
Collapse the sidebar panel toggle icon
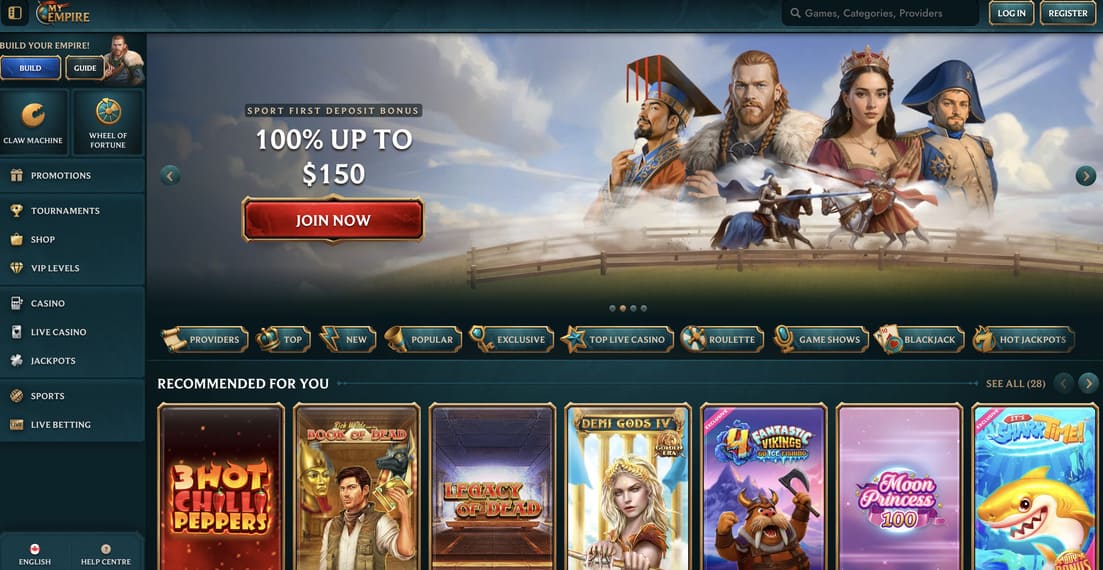(15, 13)
